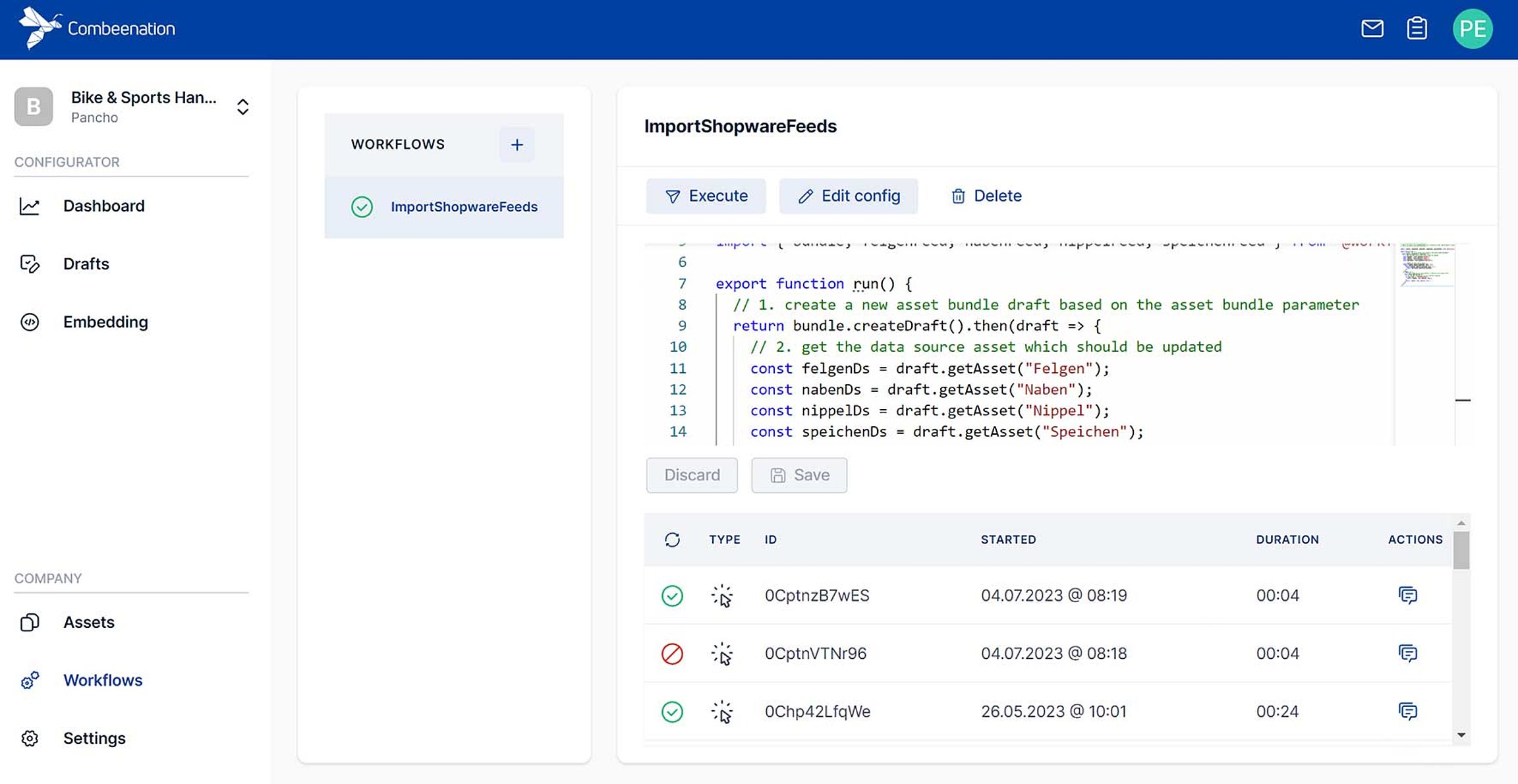This screenshot has width=1518, height=784.
Task: Open the Drafts section
Action: [86, 264]
